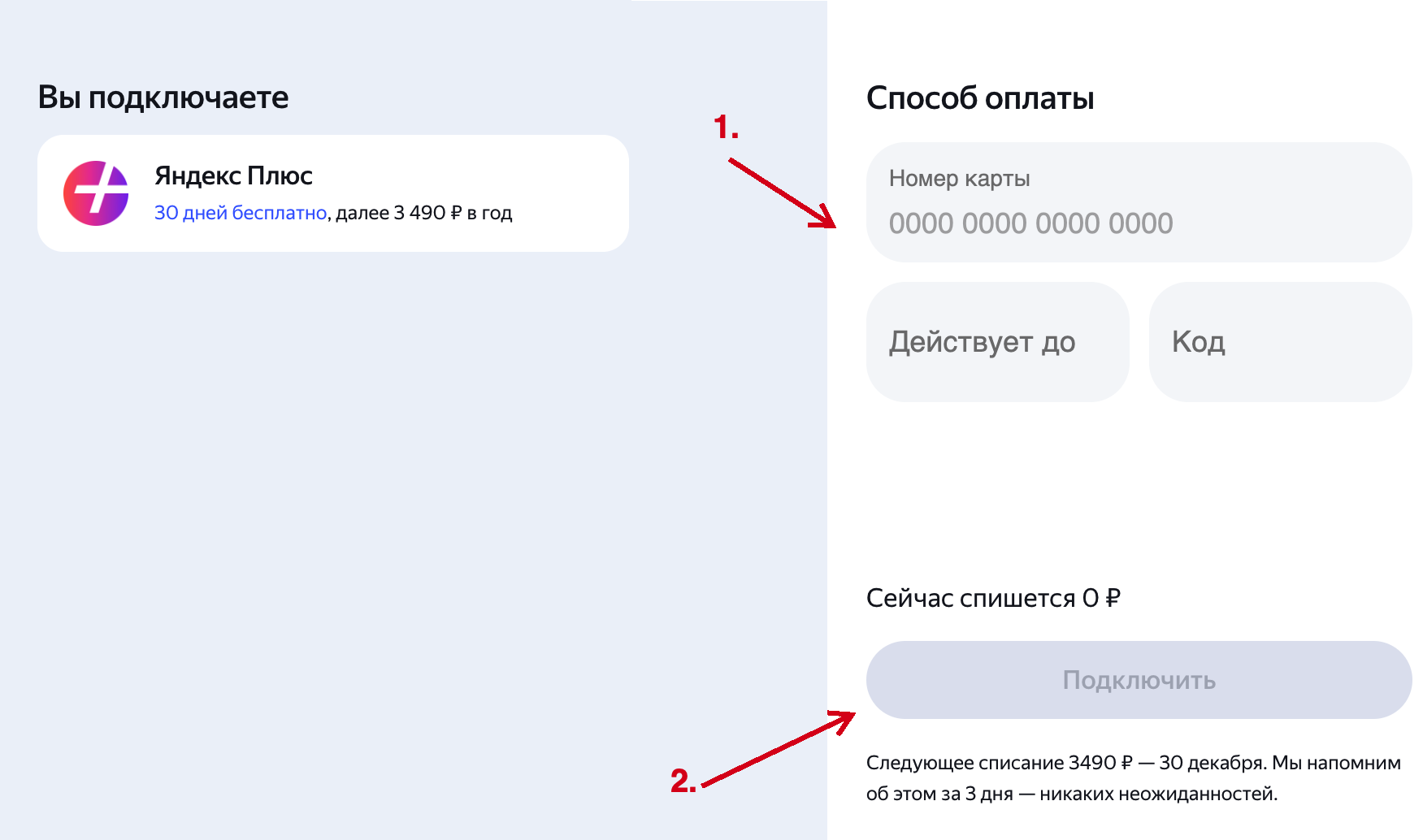Click the "Действует до" expiry field
The width and height of the screenshot is (1423, 840).
(x=997, y=342)
